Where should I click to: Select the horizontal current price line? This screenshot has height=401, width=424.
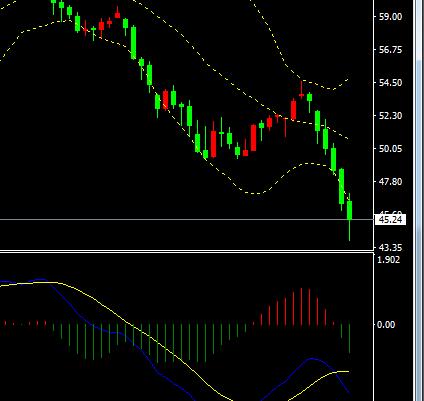point(187,220)
